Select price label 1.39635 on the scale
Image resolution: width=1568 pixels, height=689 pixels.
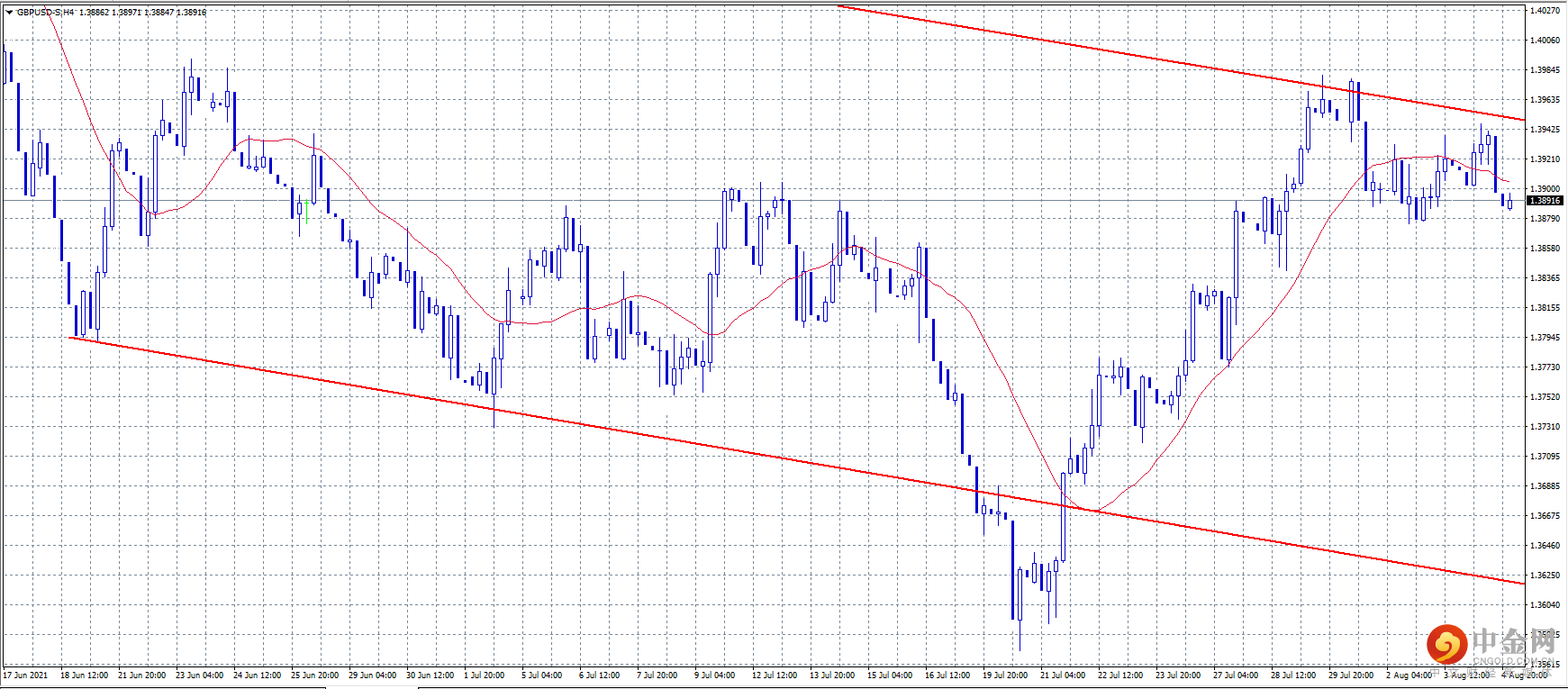[x=1545, y=100]
